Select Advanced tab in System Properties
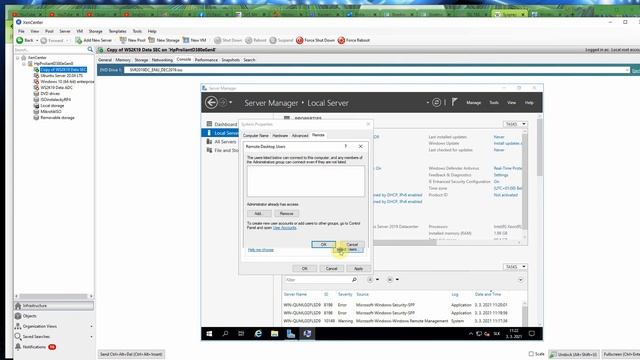 [x=300, y=135]
